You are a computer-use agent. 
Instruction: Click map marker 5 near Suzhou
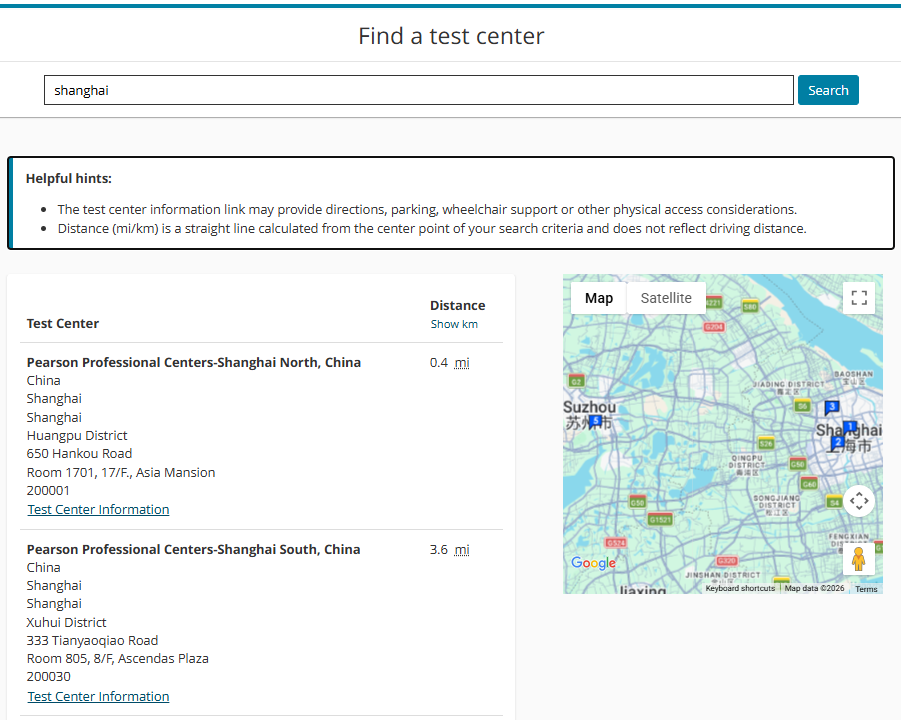tap(596, 422)
